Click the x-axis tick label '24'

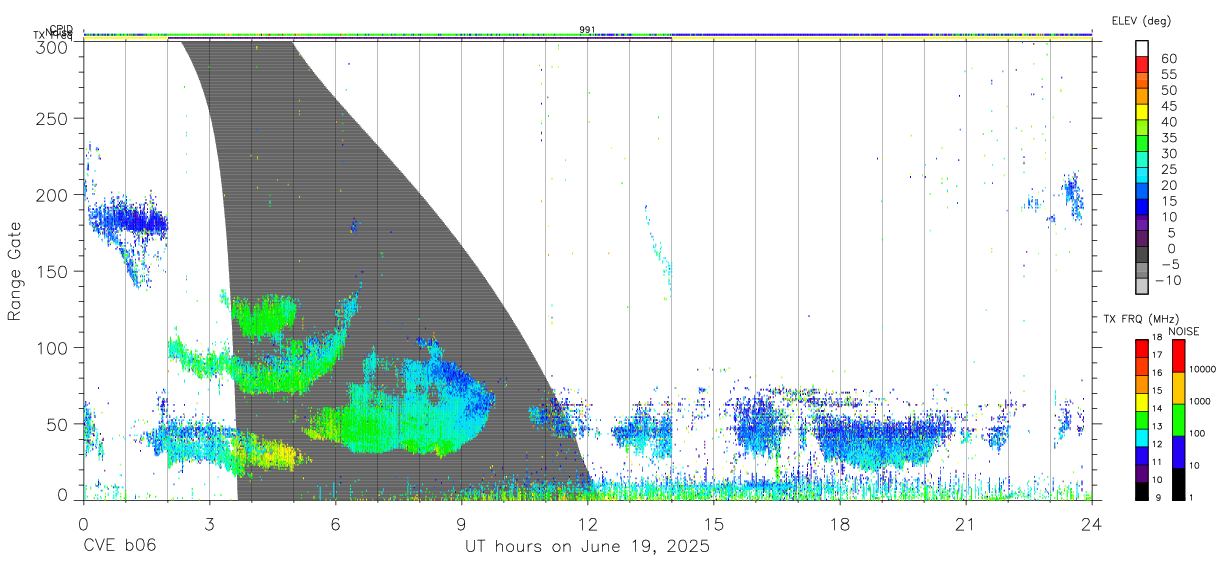pos(1092,524)
